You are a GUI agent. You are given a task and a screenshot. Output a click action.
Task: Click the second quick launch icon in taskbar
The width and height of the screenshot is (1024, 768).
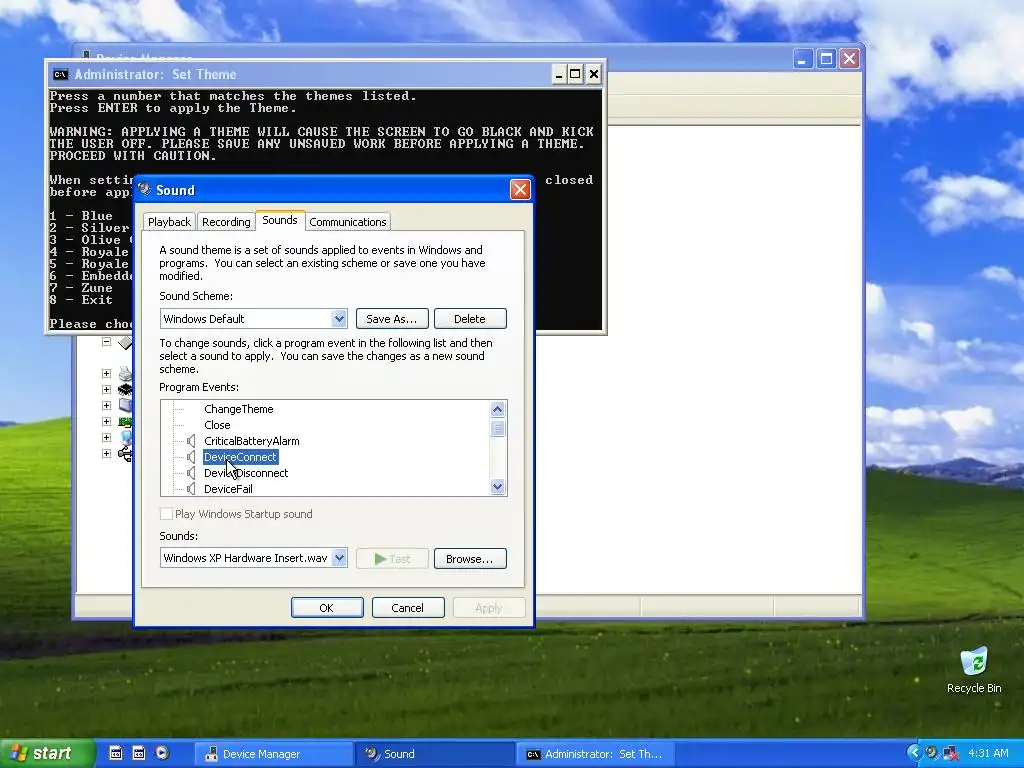tap(138, 753)
